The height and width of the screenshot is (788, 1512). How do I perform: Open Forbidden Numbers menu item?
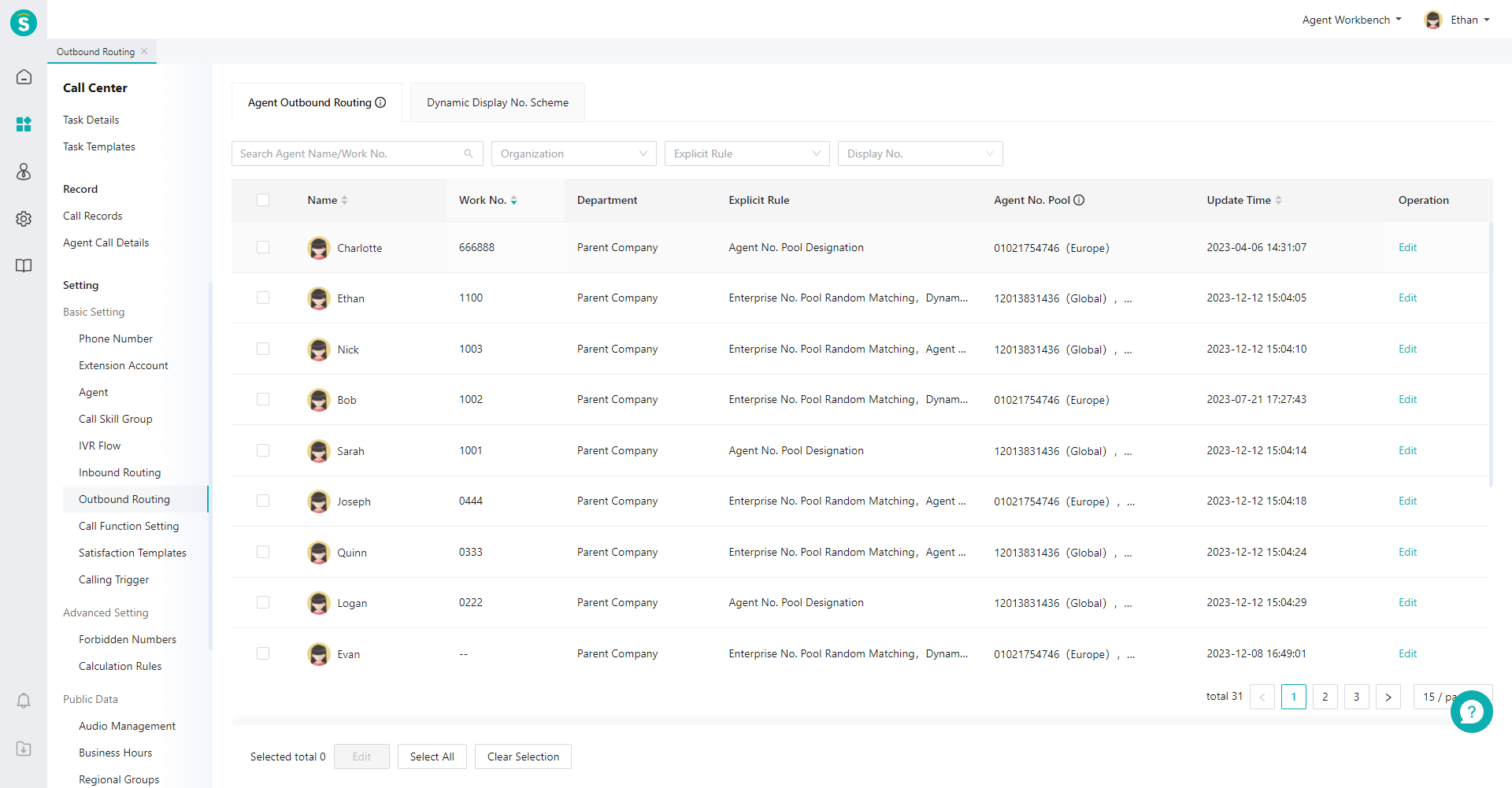pyautogui.click(x=128, y=639)
